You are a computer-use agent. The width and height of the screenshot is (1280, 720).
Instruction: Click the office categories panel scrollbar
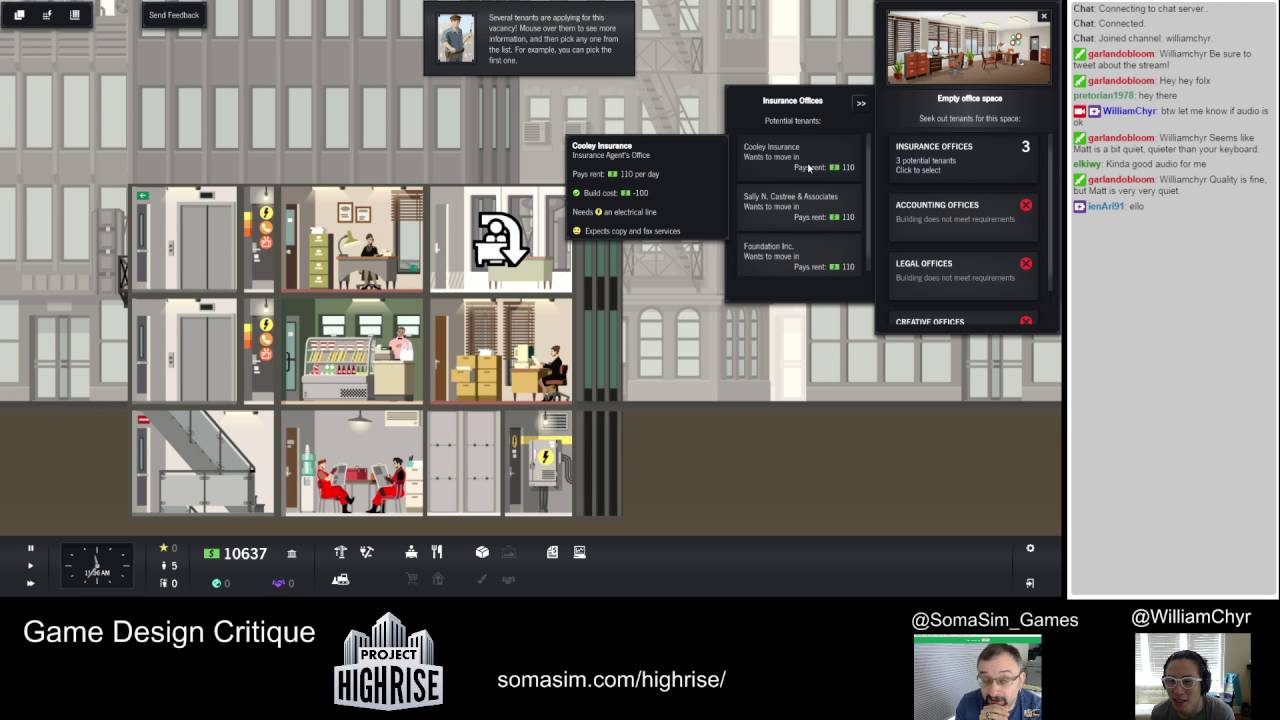(1050, 210)
